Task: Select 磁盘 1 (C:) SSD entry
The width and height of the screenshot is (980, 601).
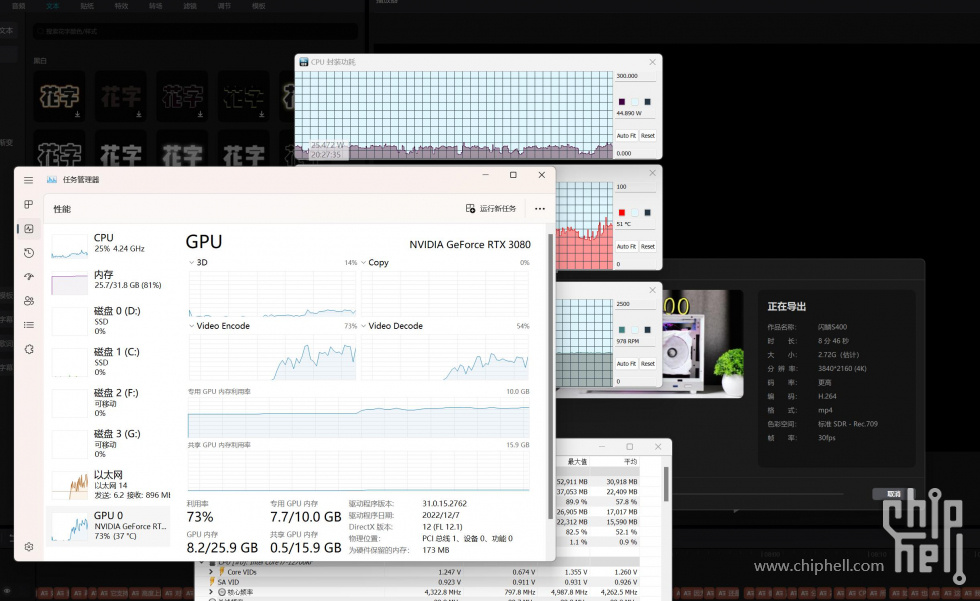Action: coord(109,362)
